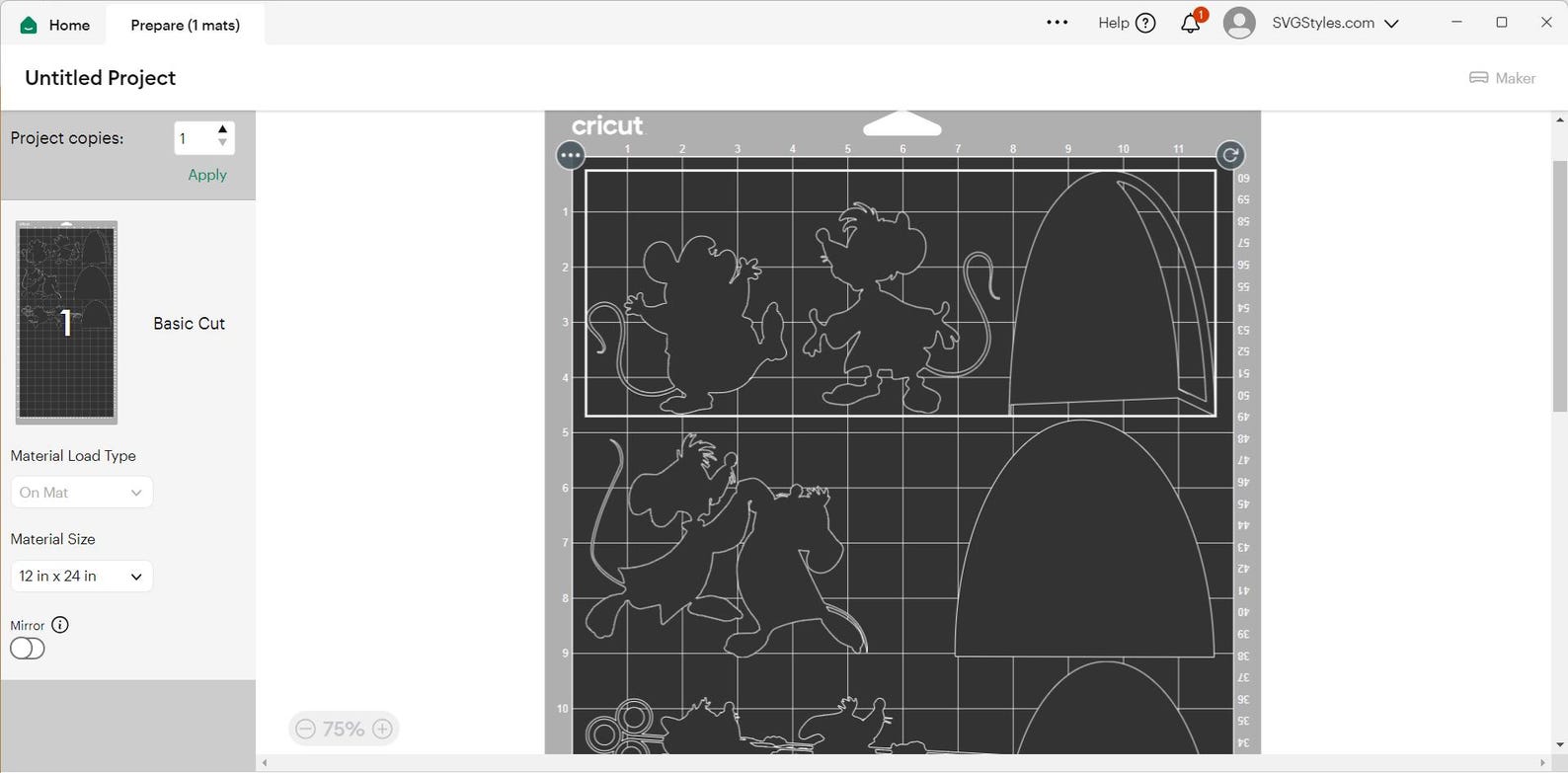1568x773 pixels.
Task: Click the Maker machine label
Action: click(1516, 78)
